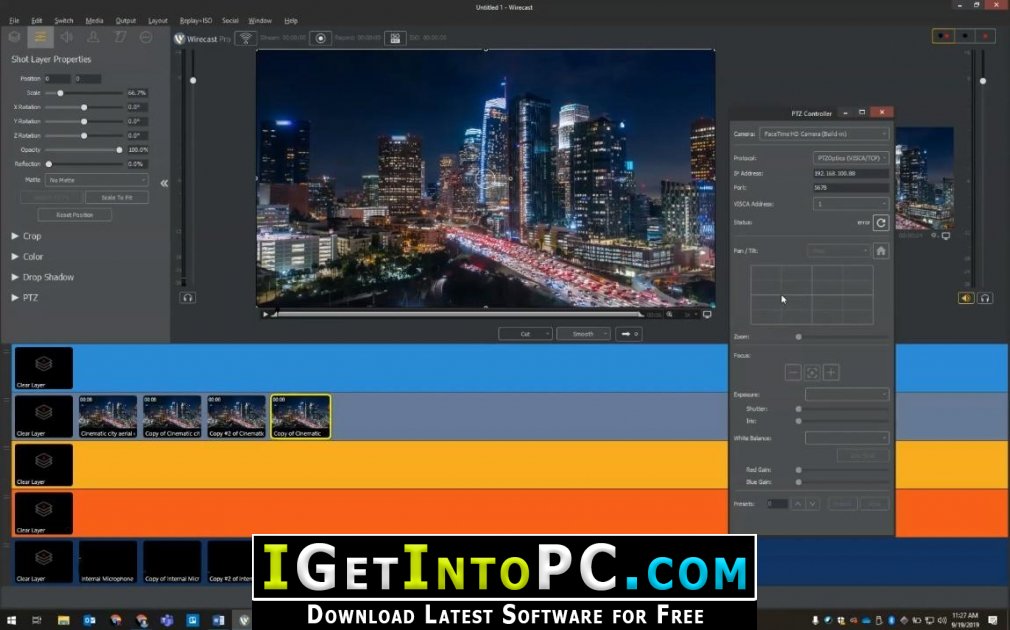The image size is (1010, 630).
Task: Click the Reset Position button
Action: pos(75,215)
